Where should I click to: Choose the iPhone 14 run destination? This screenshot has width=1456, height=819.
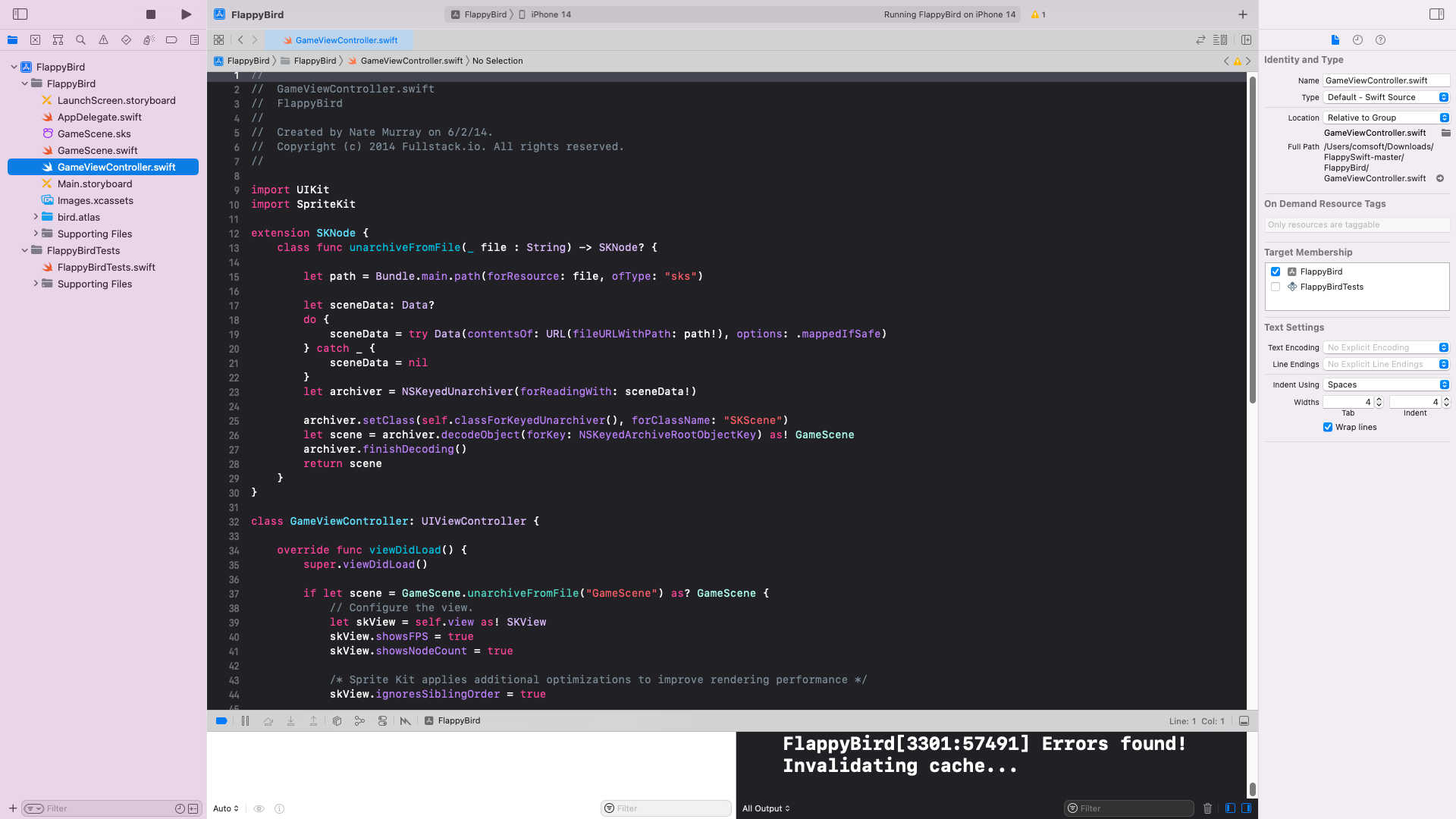[545, 14]
